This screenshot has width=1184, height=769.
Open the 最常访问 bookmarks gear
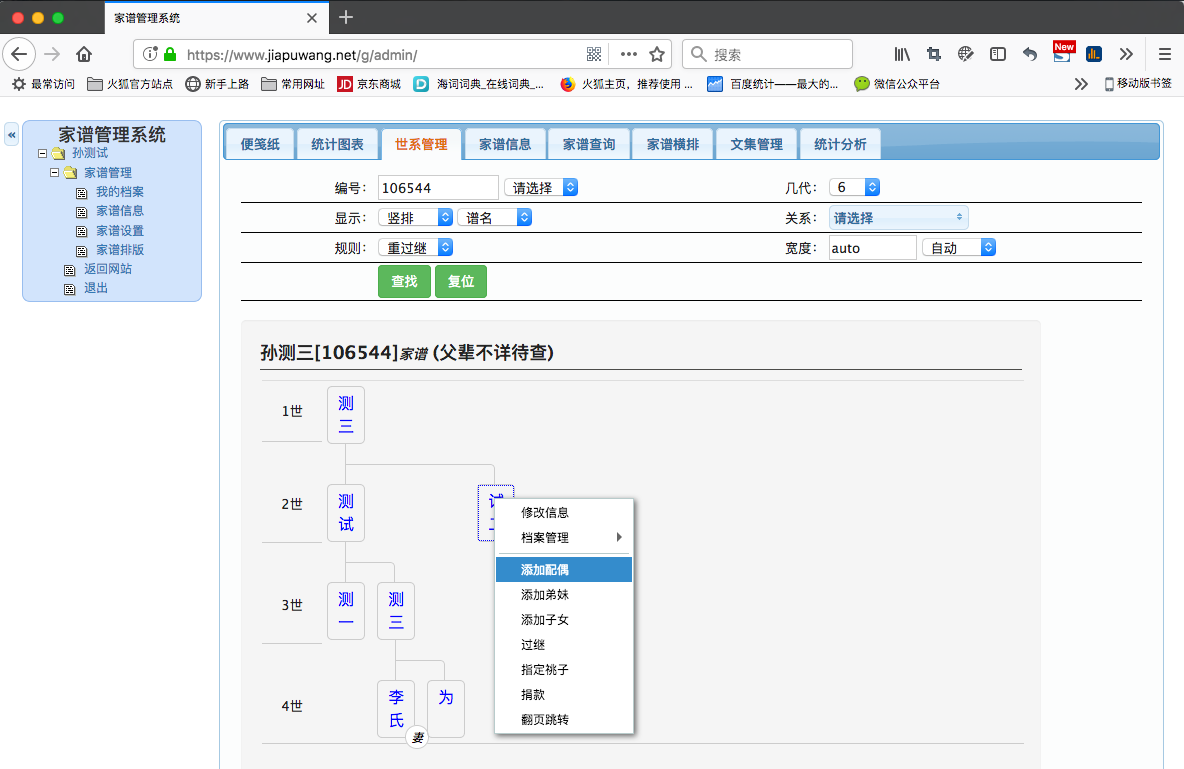44,84
